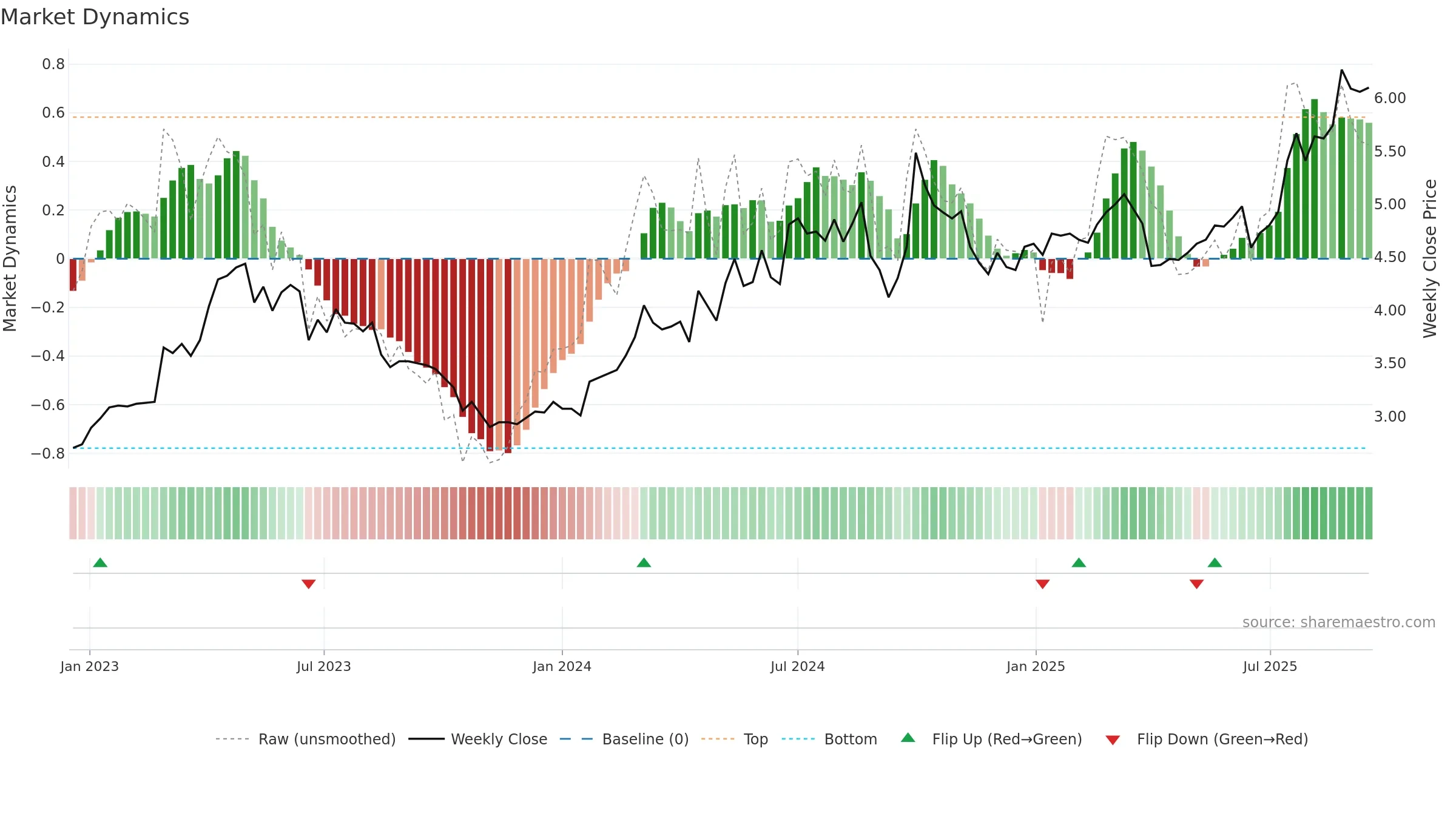The width and height of the screenshot is (1456, 819).
Task: Click the 0.8 tick on left axis
Action: (x=53, y=64)
